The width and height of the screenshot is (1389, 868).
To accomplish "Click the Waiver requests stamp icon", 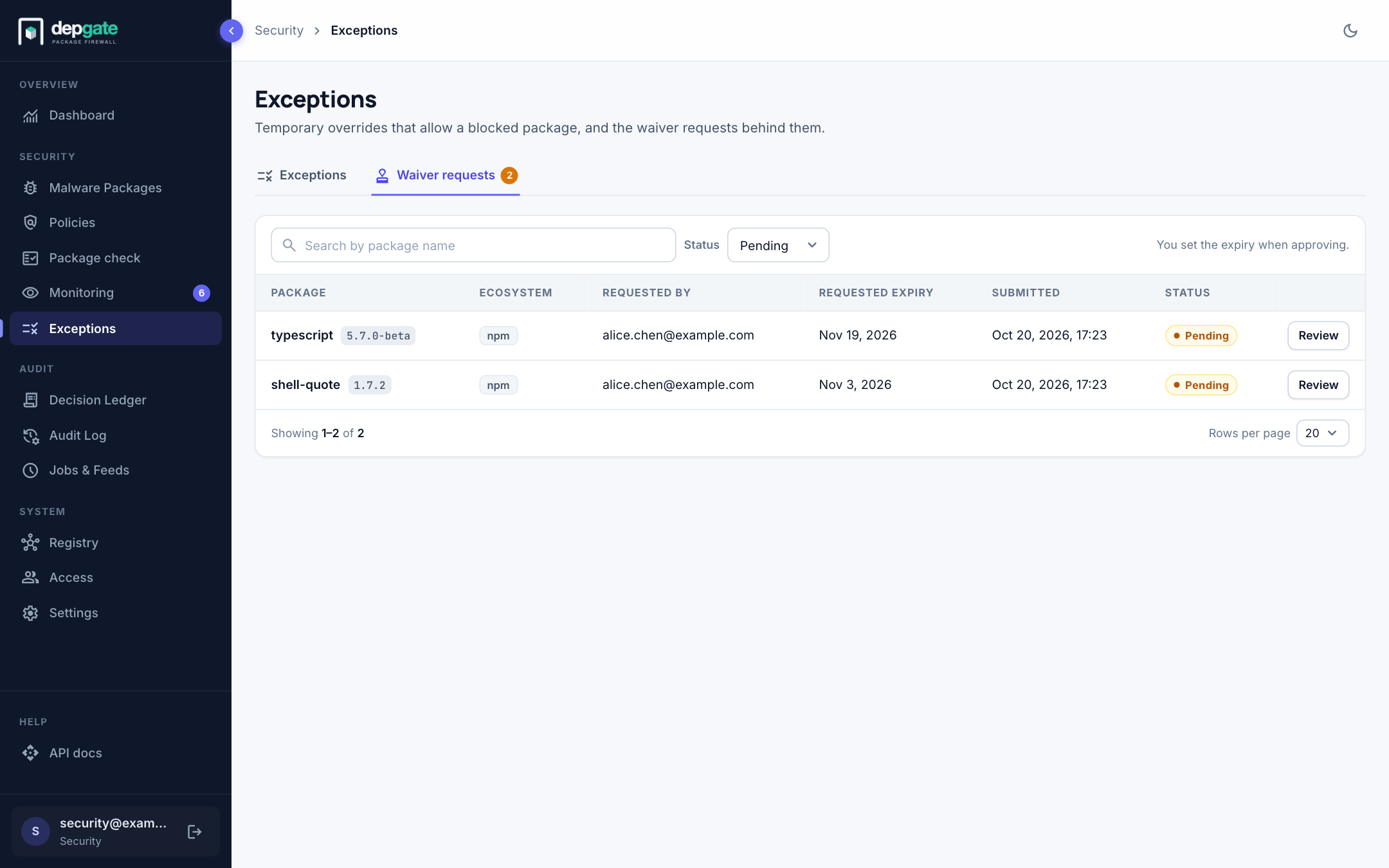I will click(x=382, y=176).
